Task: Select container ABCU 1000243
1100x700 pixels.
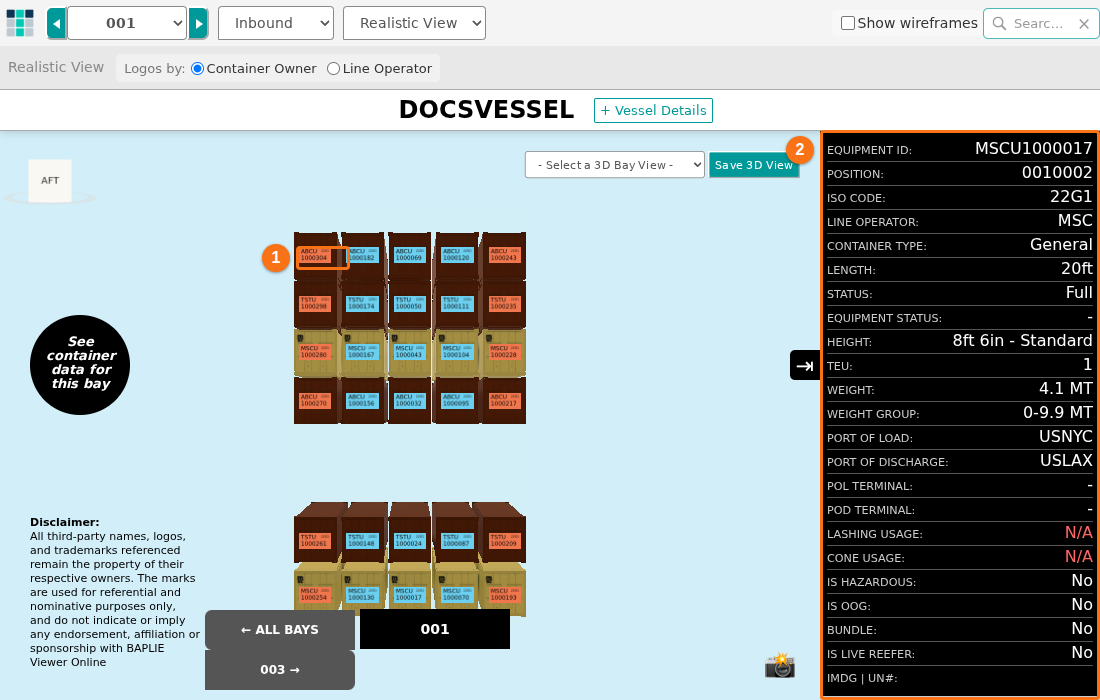Action: [504, 255]
